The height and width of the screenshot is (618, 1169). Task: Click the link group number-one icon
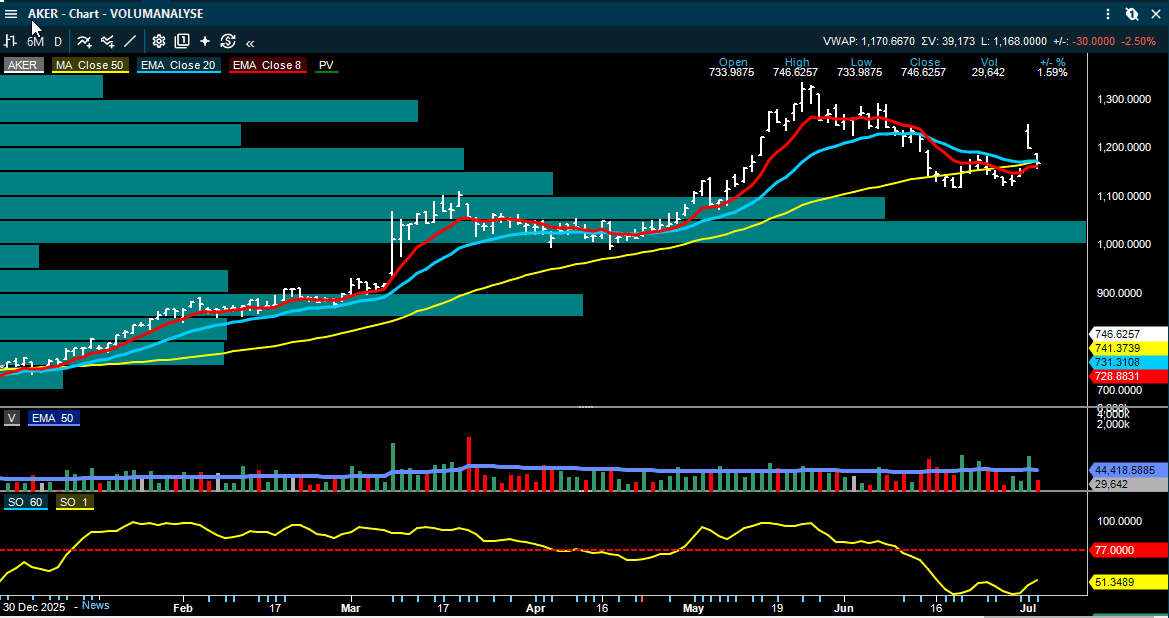coord(1132,13)
